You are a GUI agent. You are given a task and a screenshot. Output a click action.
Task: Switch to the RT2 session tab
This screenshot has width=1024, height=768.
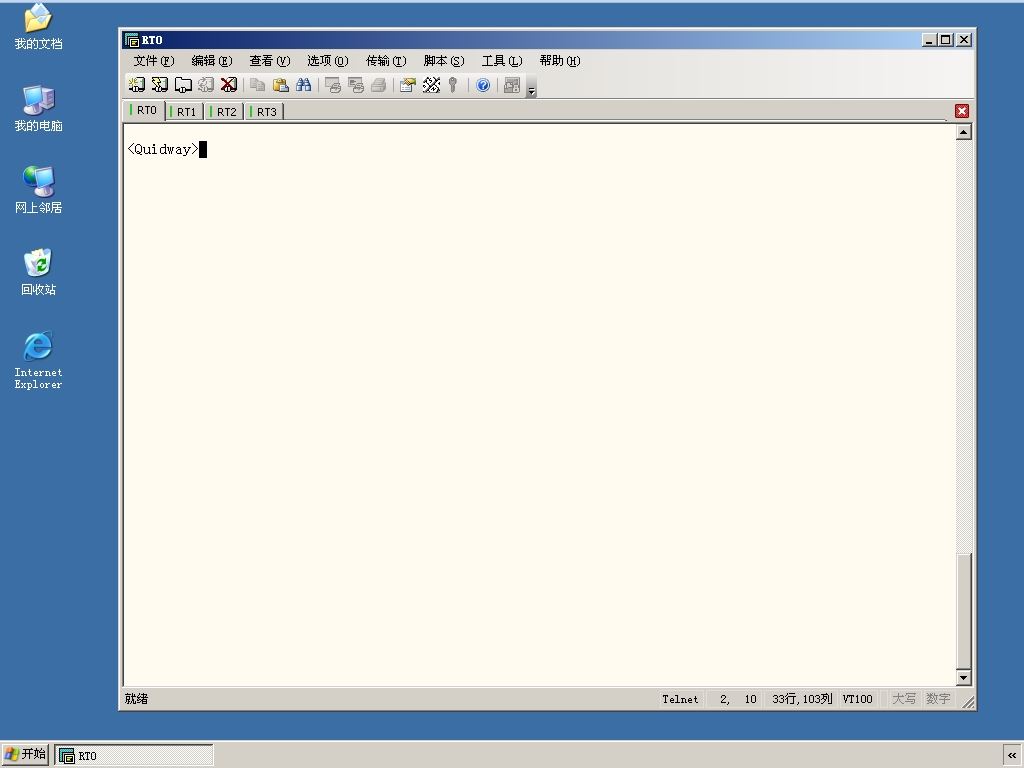[225, 112]
